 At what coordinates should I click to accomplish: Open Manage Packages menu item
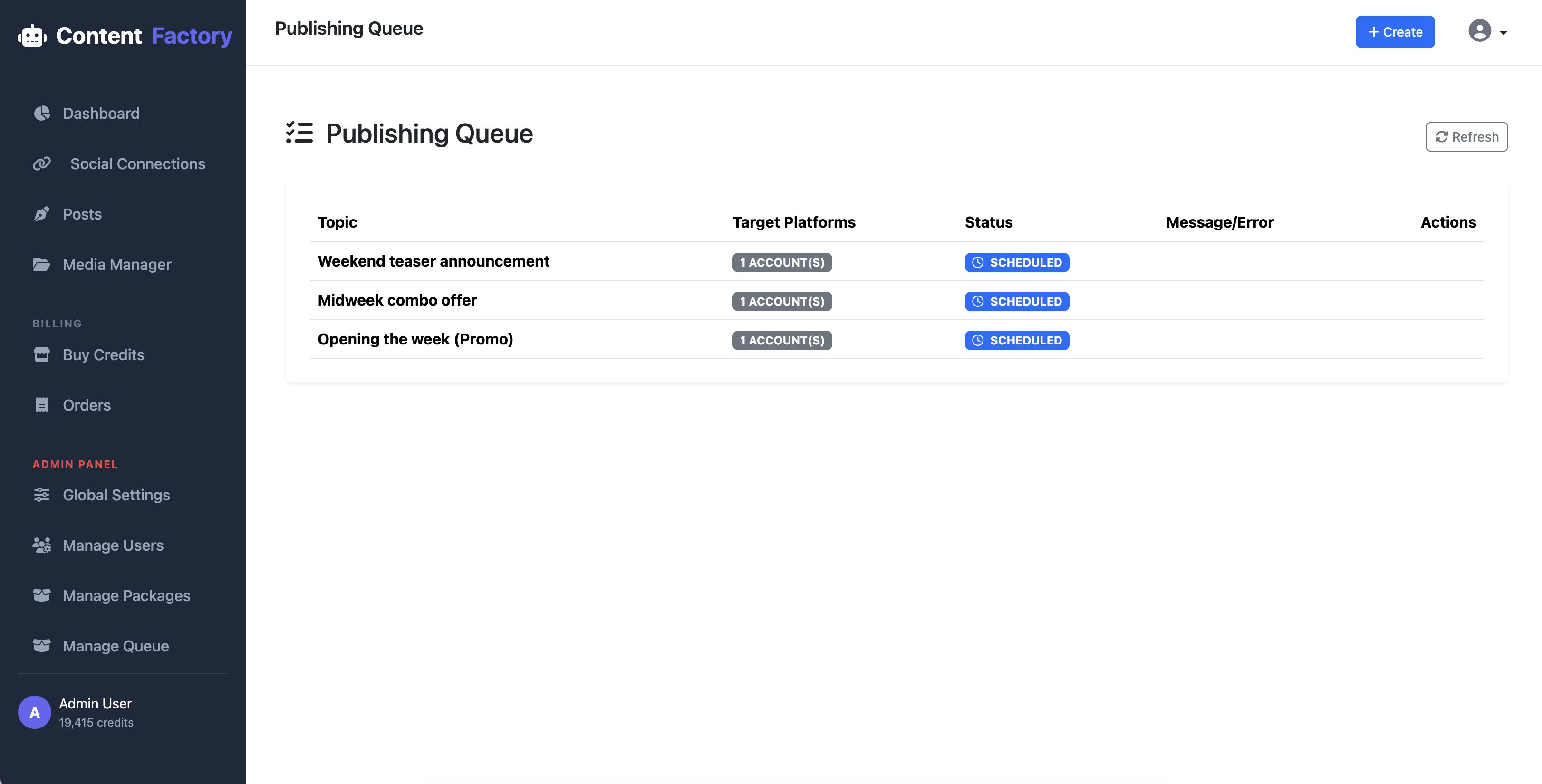pos(126,595)
